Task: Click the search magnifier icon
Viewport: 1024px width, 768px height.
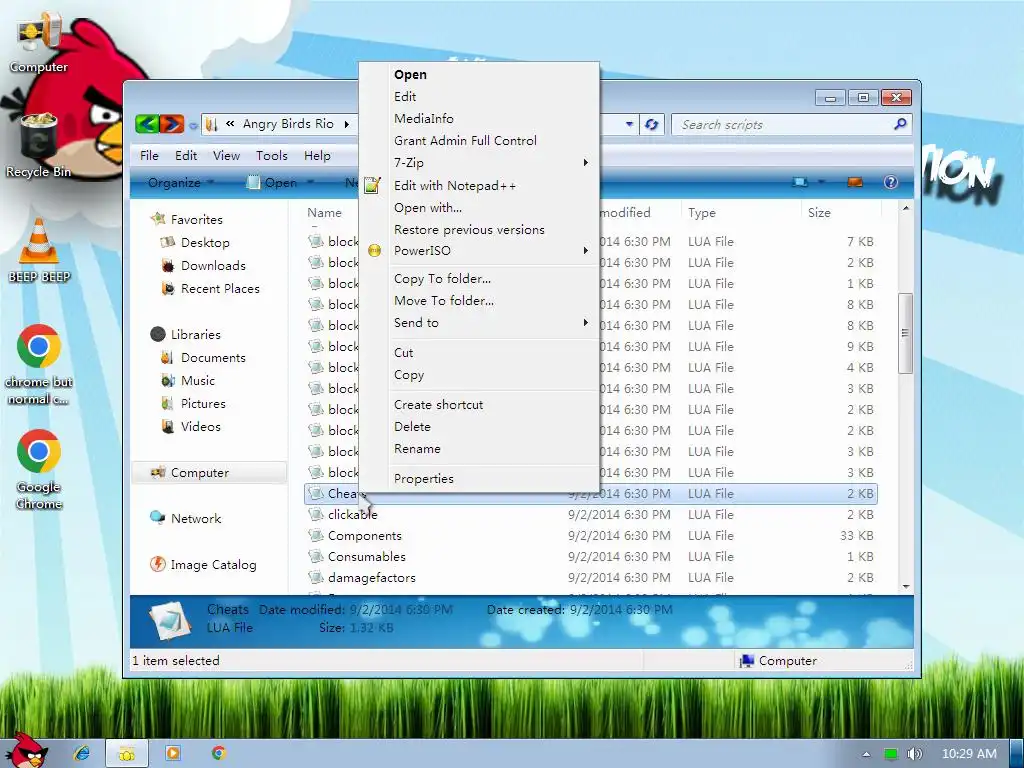Action: coord(901,123)
